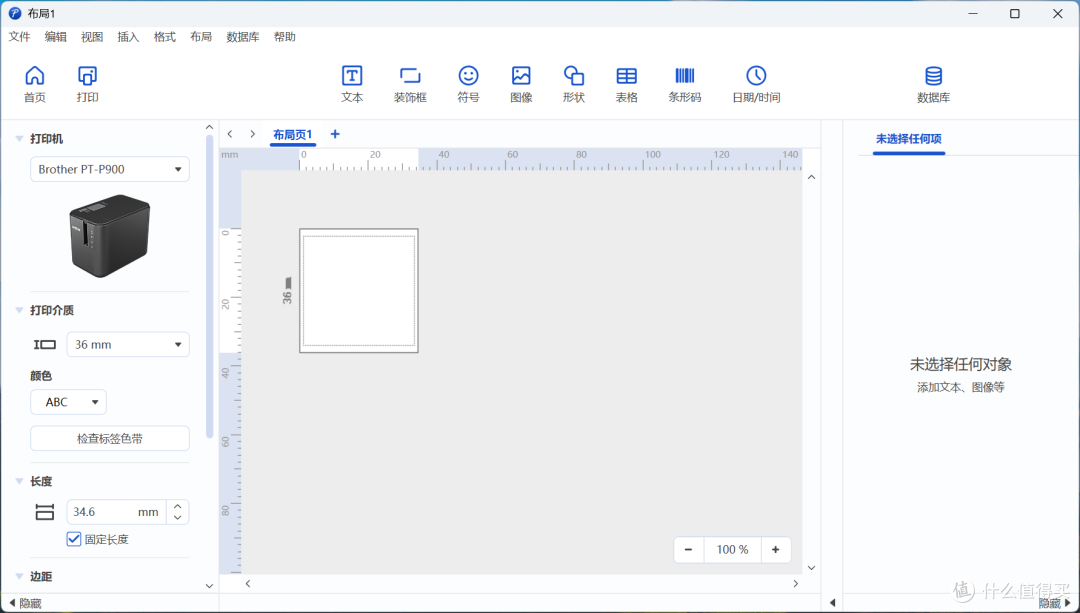Insert a 表格 table
The height and width of the screenshot is (613, 1080).
627,84
